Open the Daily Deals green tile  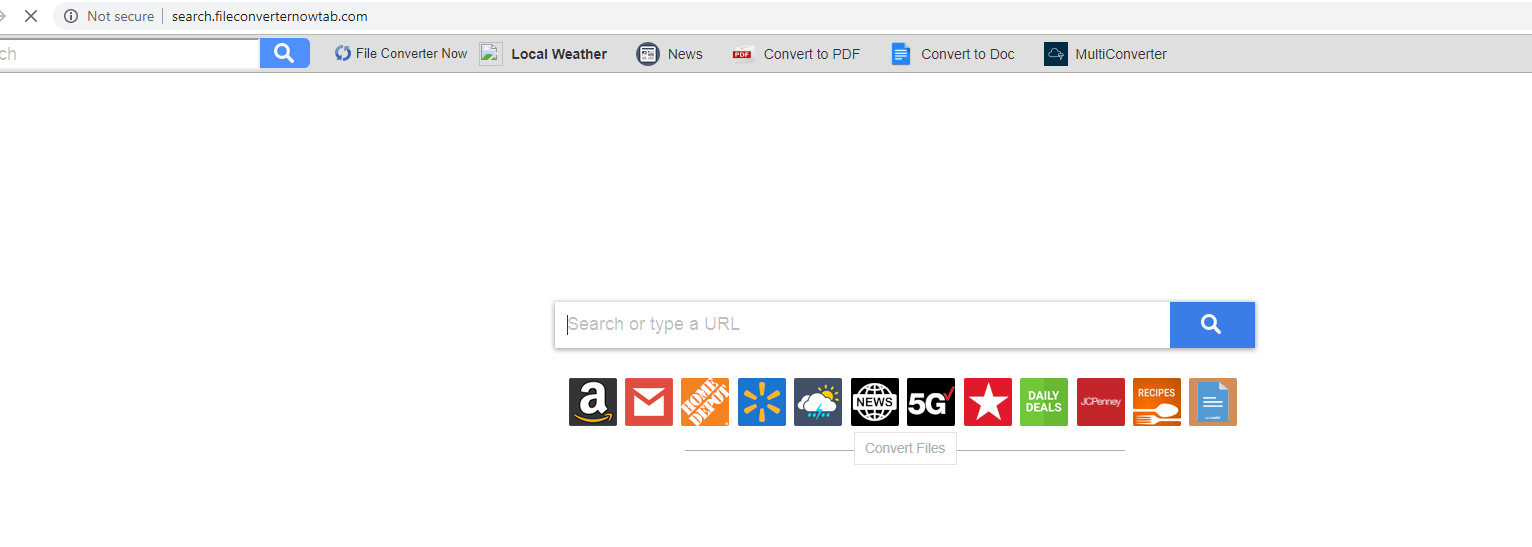pyautogui.click(x=1044, y=402)
